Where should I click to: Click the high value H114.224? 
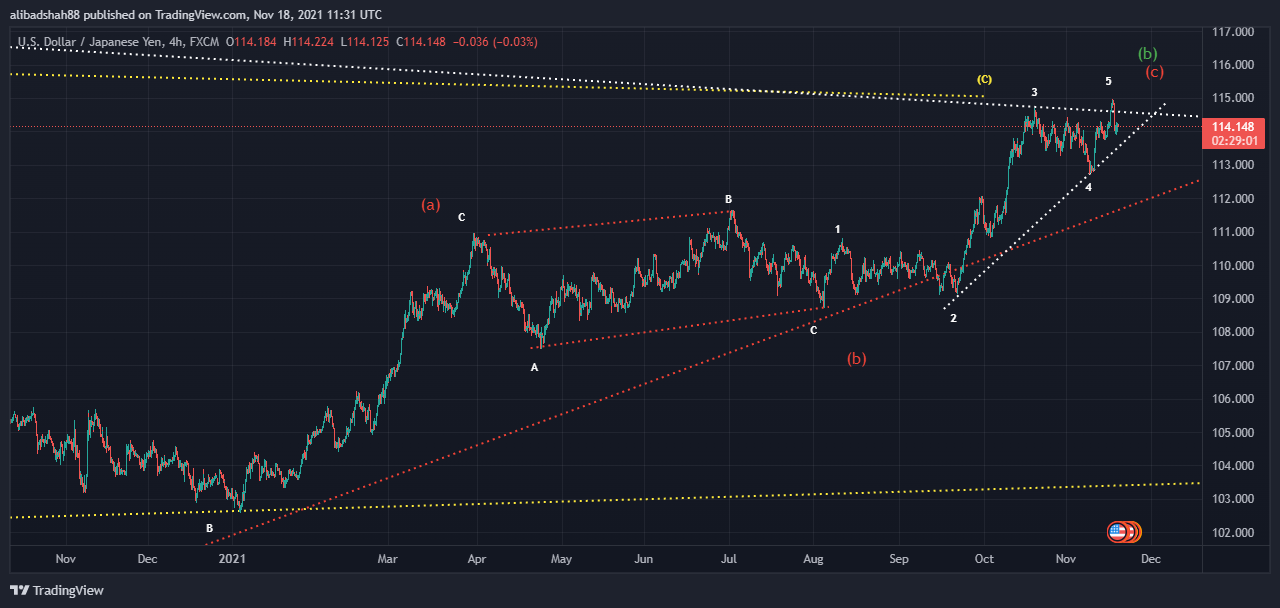pyautogui.click(x=310, y=42)
